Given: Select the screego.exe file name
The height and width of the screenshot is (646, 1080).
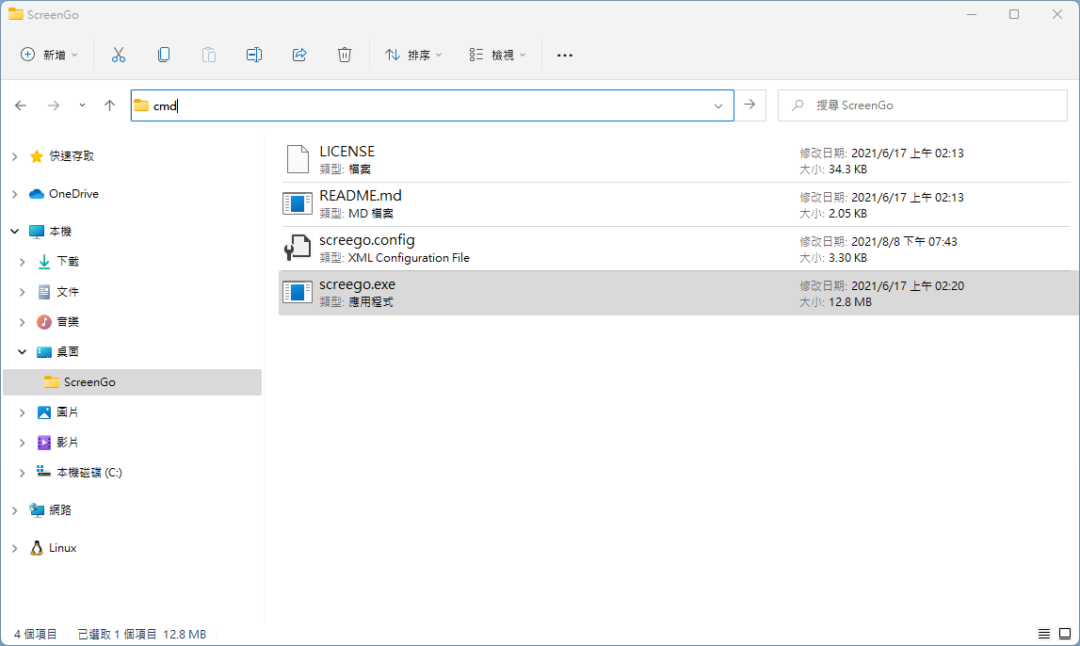Looking at the screenshot, I should (357, 284).
